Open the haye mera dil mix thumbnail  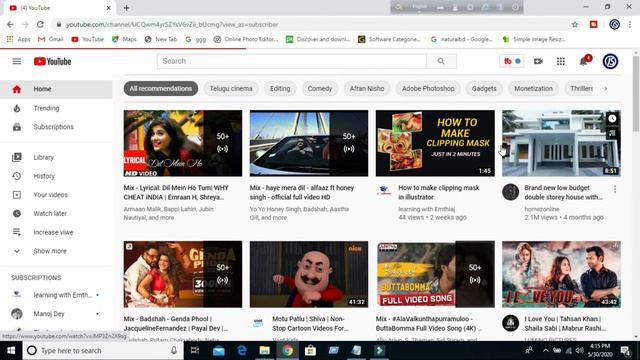pos(309,143)
